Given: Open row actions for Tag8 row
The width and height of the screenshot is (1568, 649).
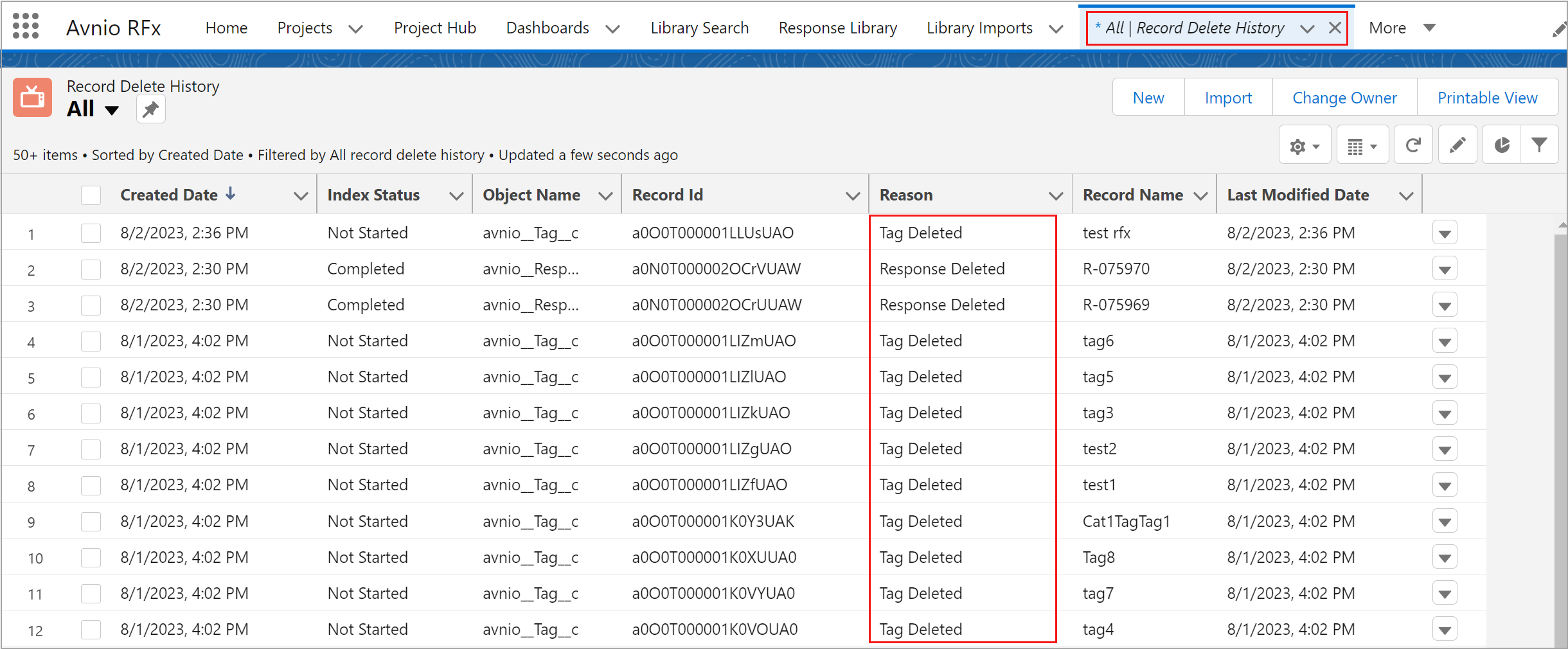Looking at the screenshot, I should tap(1445, 558).
